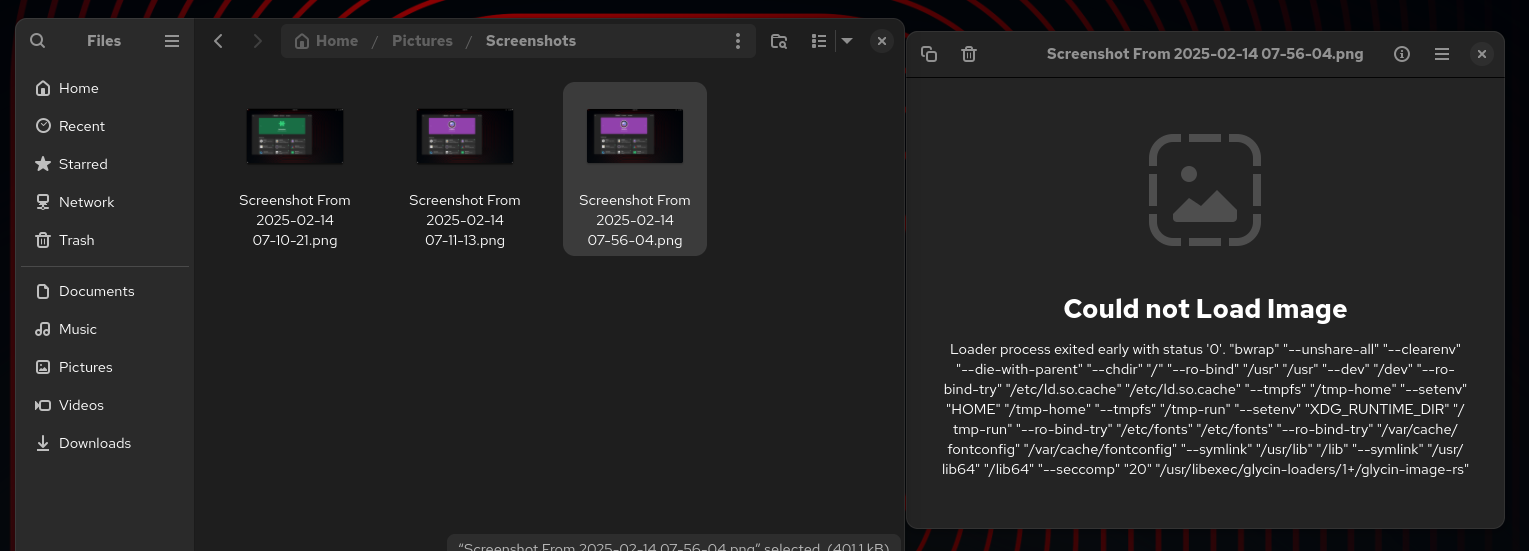The height and width of the screenshot is (551, 1529).
Task: Open Recent in the sidebar
Action: pyautogui.click(x=106, y=126)
